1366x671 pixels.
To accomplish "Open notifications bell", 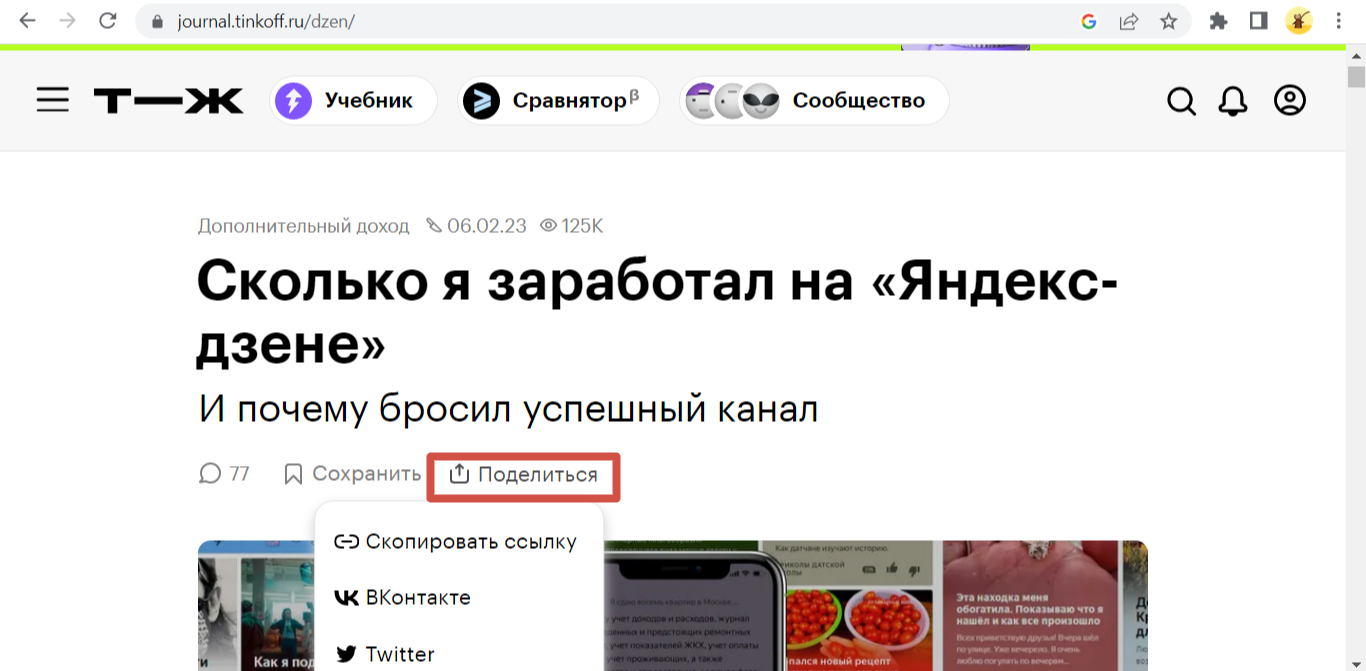I will [1233, 101].
